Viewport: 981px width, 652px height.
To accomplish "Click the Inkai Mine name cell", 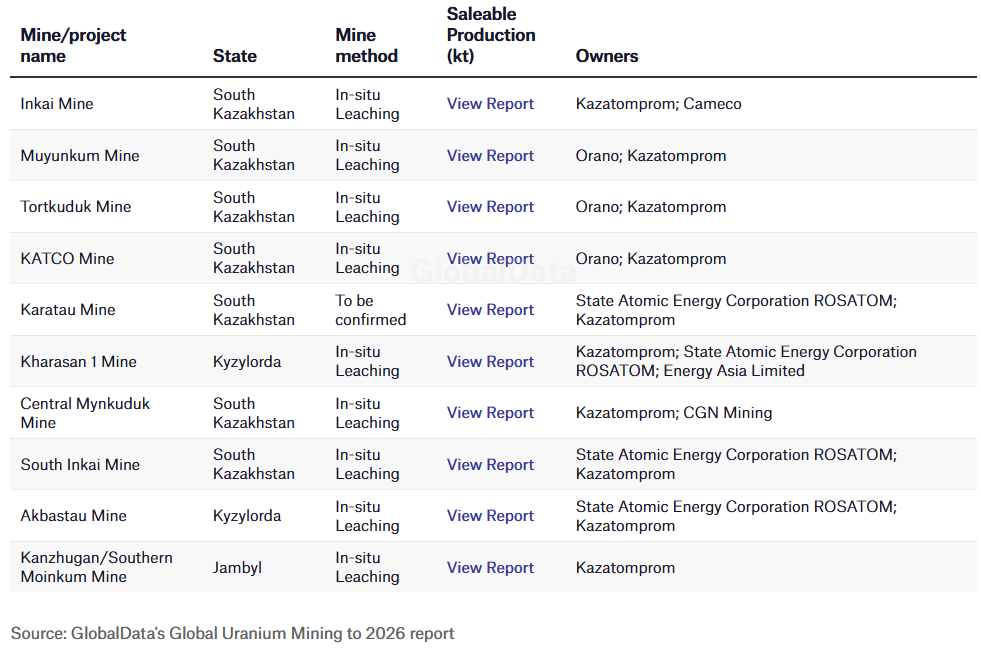I will pos(57,104).
